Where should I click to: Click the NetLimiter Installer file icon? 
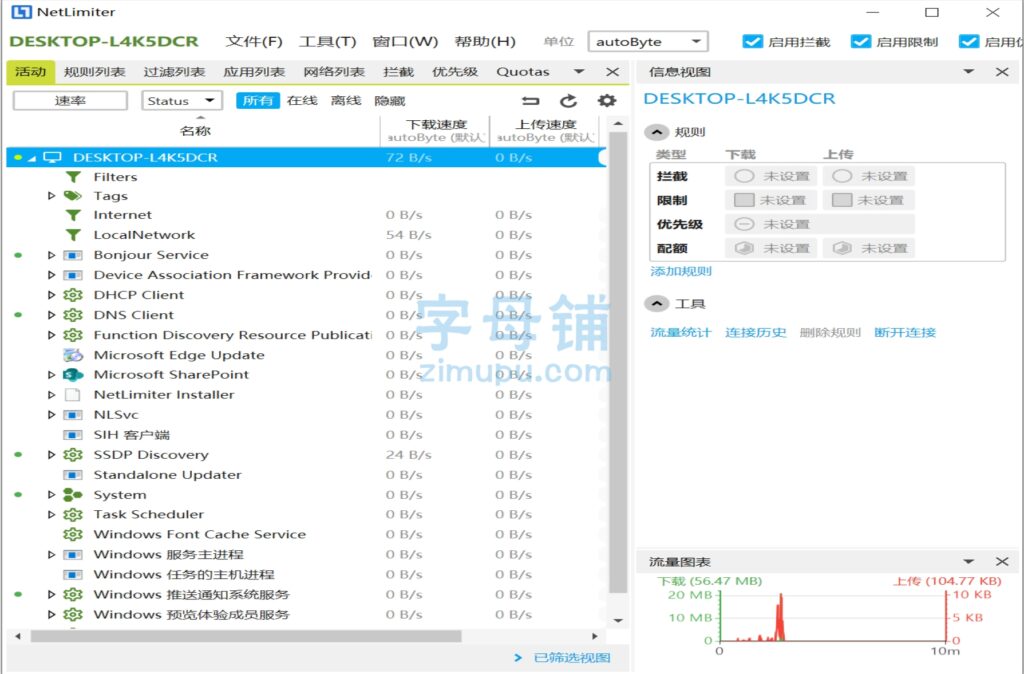tap(72, 394)
